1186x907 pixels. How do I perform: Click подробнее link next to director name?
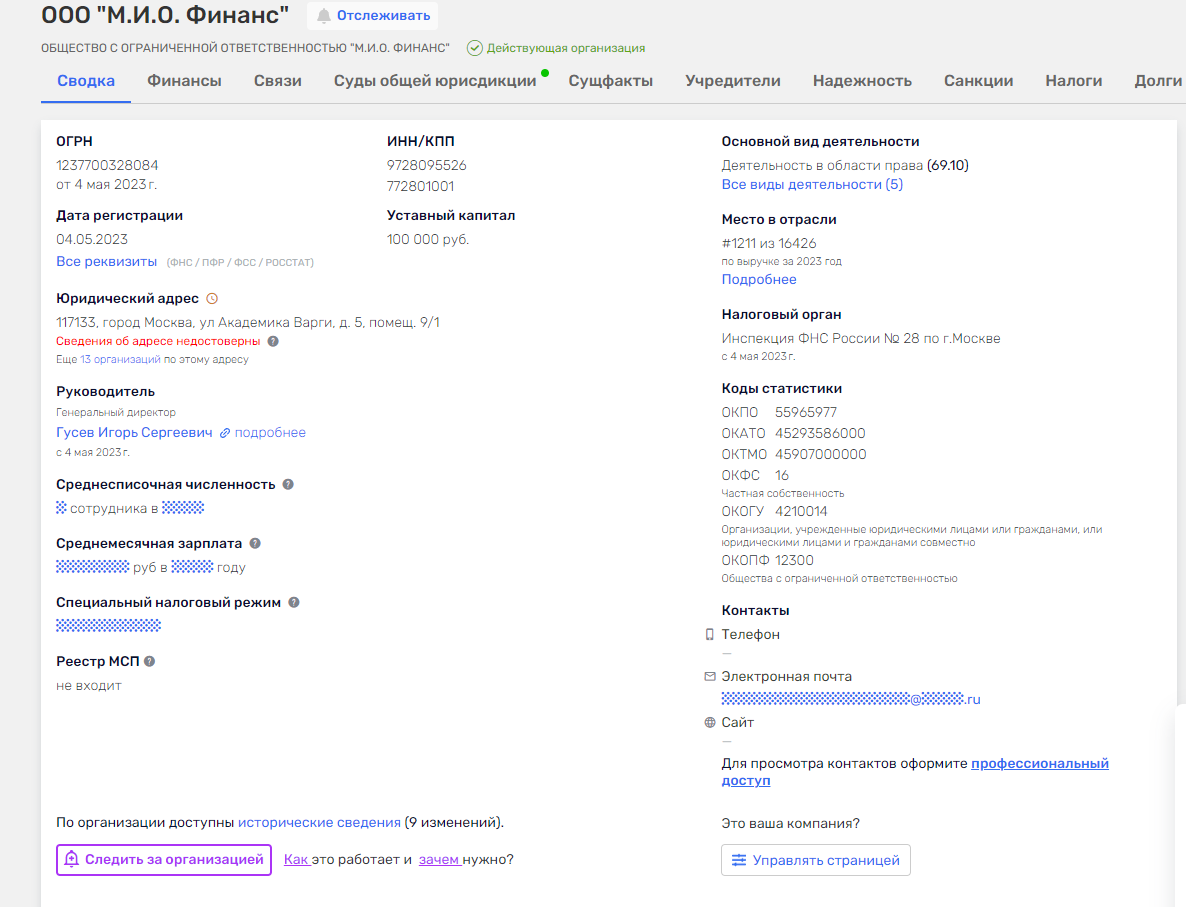point(270,433)
